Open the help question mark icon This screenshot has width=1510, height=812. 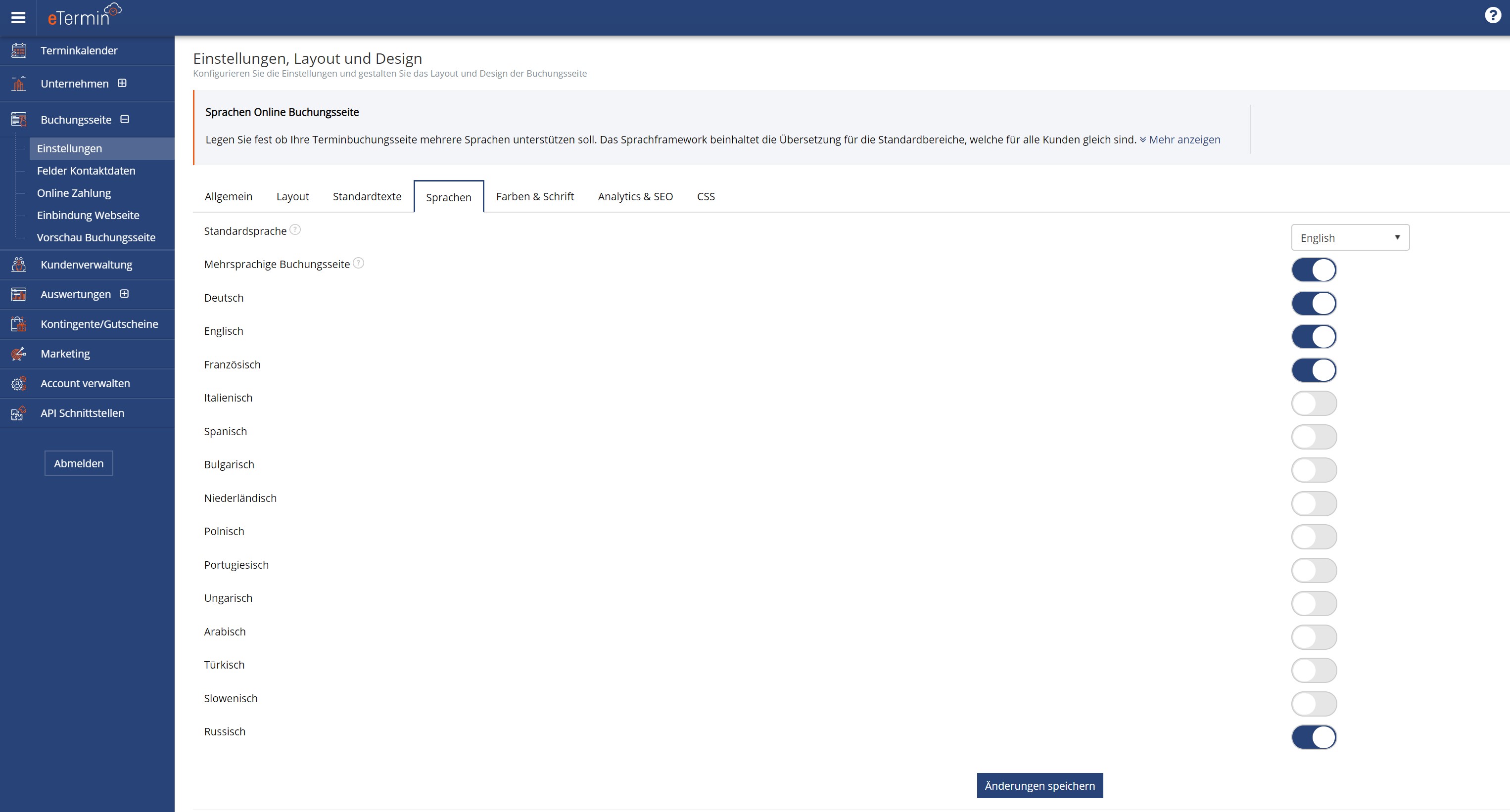click(1492, 15)
